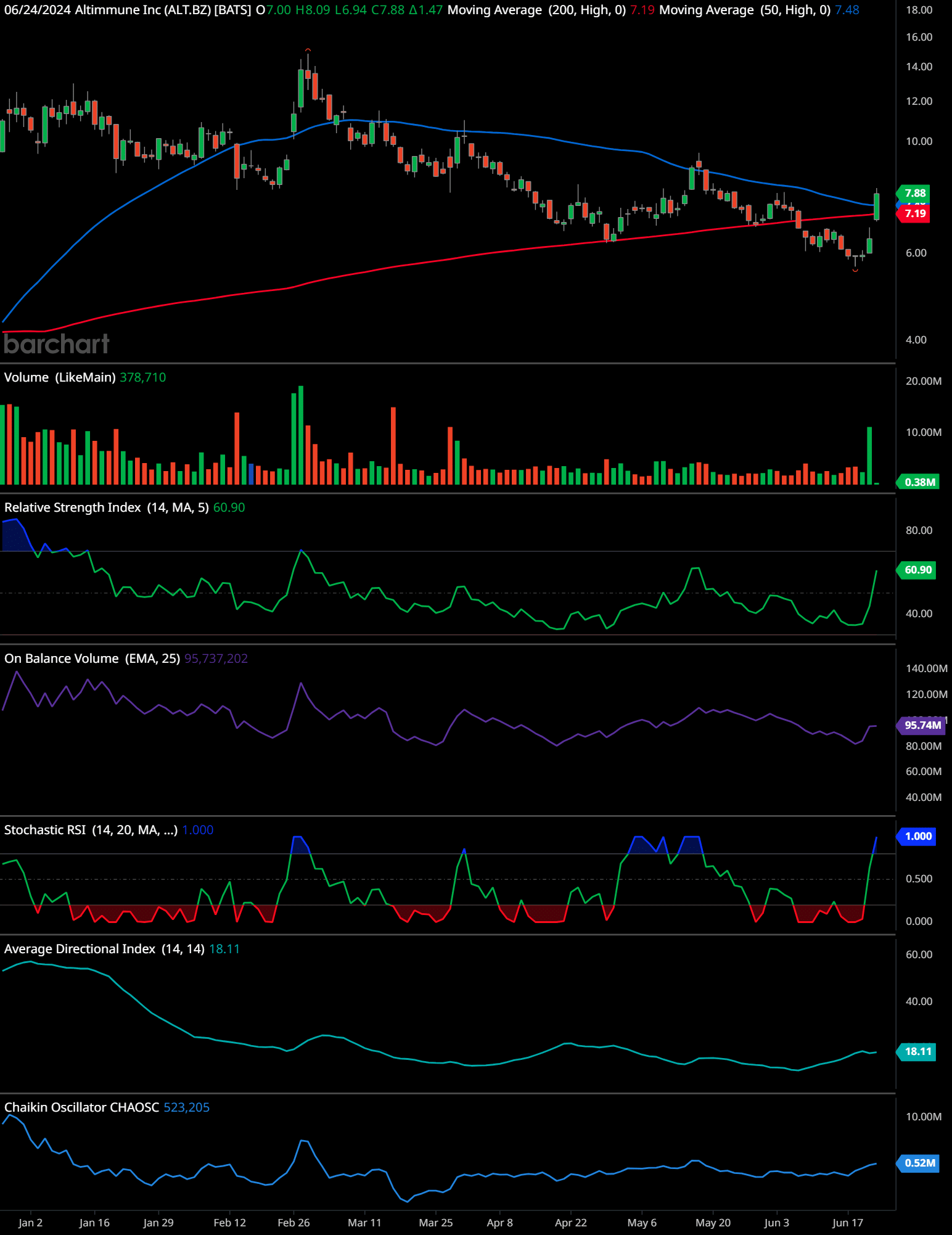Select the Moving Average (50, High, 0) label
This screenshot has height=1235, width=952.
[x=745, y=10]
